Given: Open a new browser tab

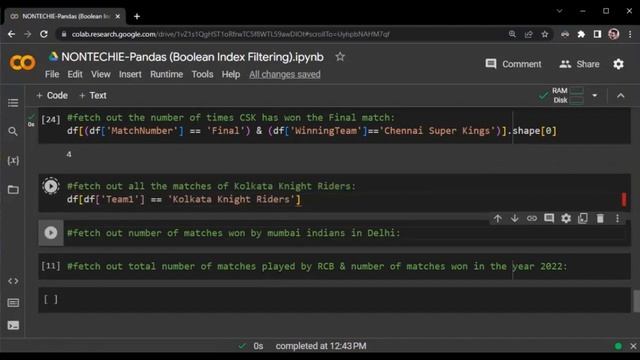Looking at the screenshot, I should (137, 16).
